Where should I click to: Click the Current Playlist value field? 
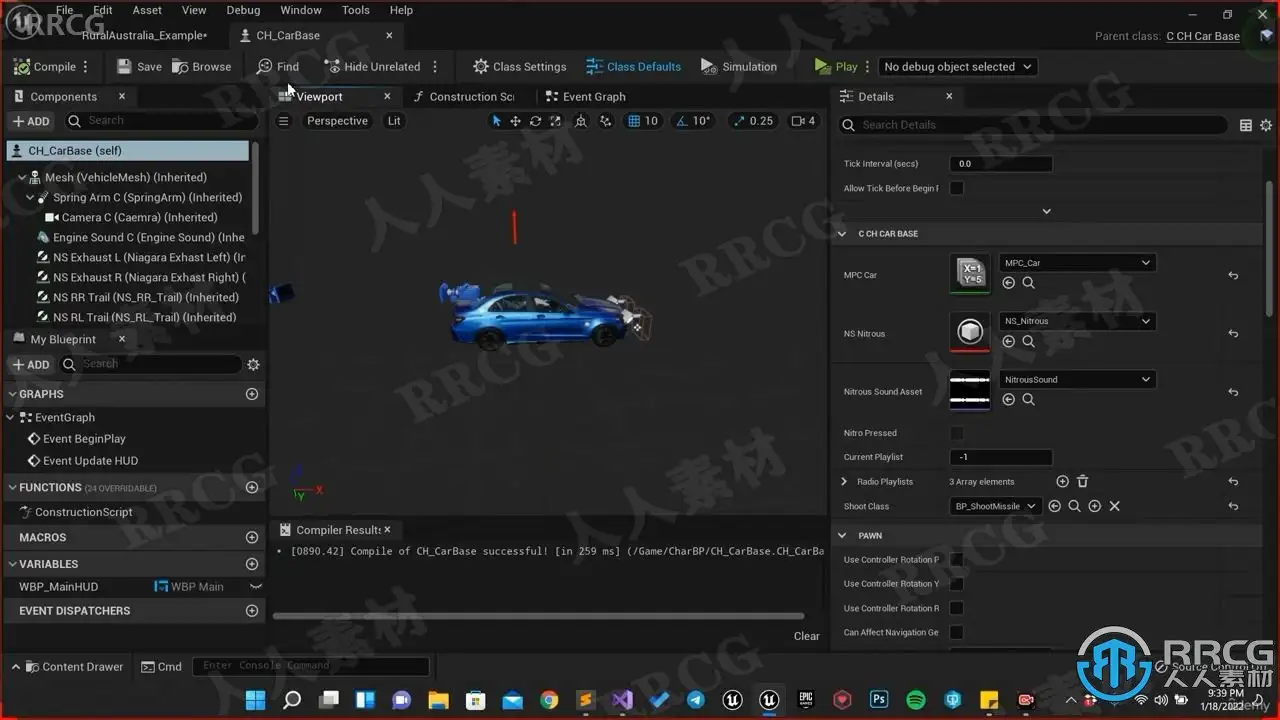1000,457
